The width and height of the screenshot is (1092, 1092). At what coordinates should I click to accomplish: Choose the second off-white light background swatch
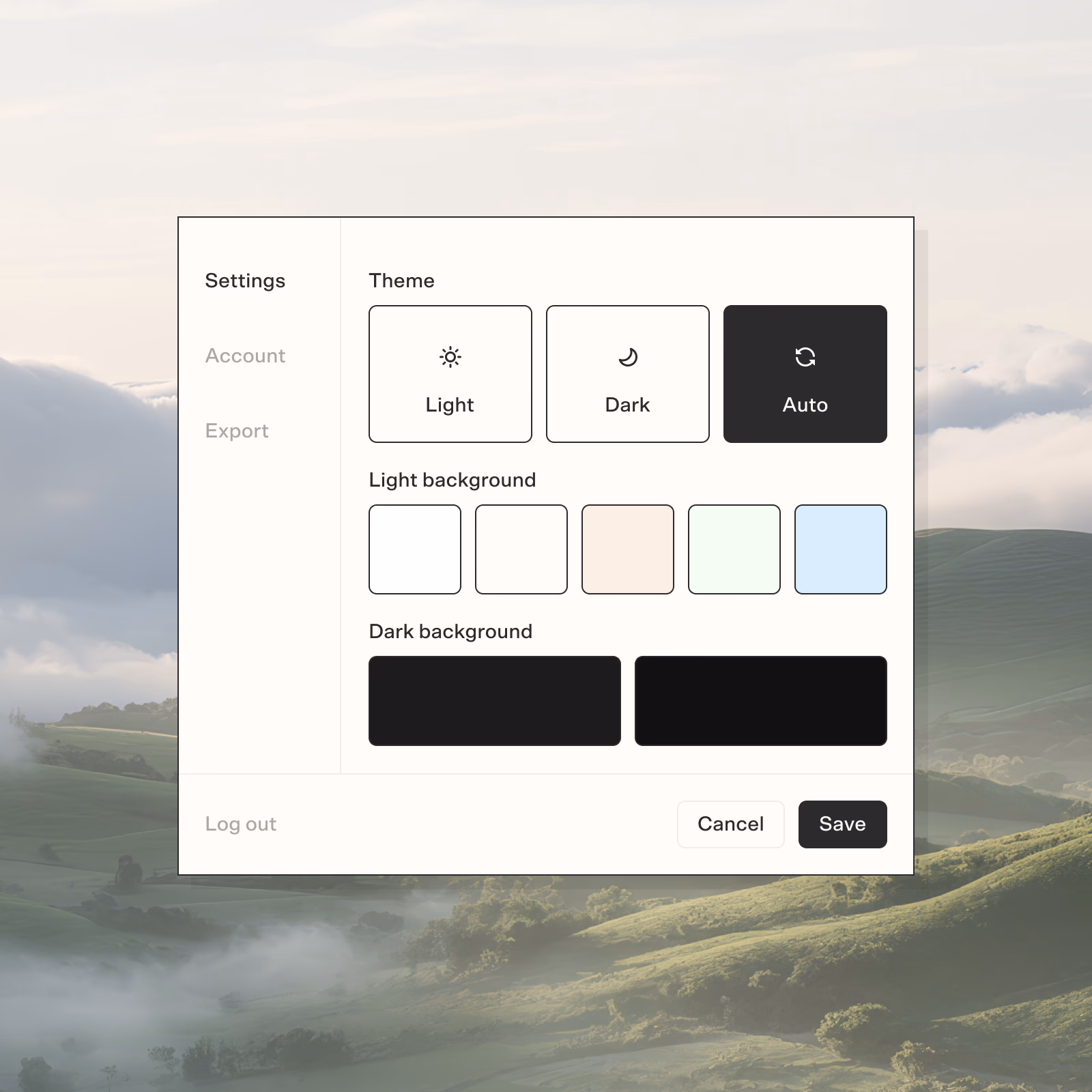point(521,549)
